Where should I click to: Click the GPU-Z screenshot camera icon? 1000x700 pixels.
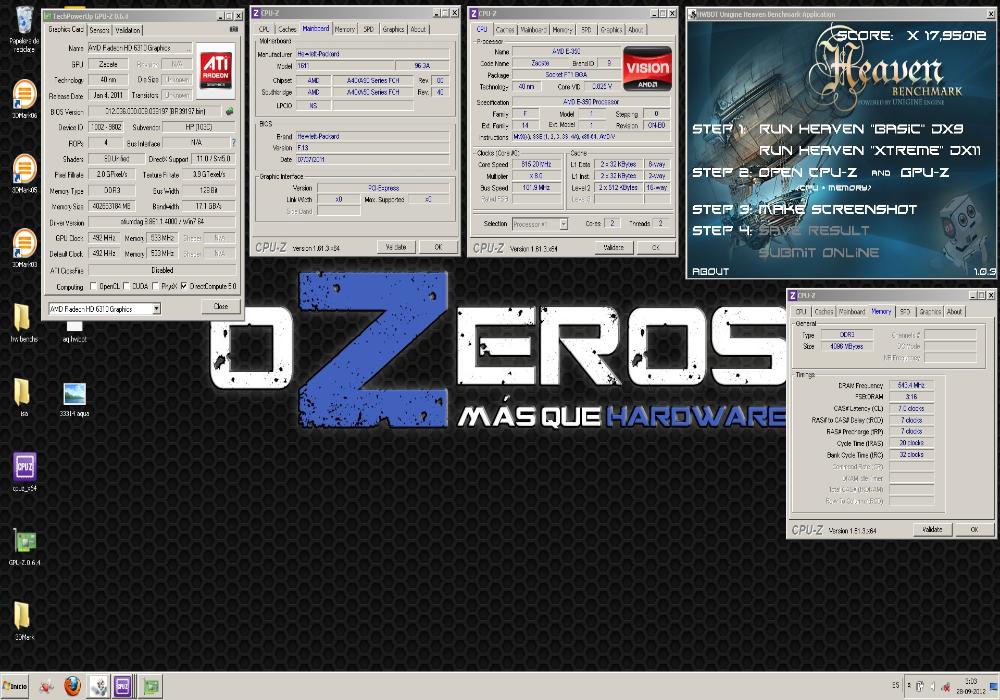(x=233, y=29)
